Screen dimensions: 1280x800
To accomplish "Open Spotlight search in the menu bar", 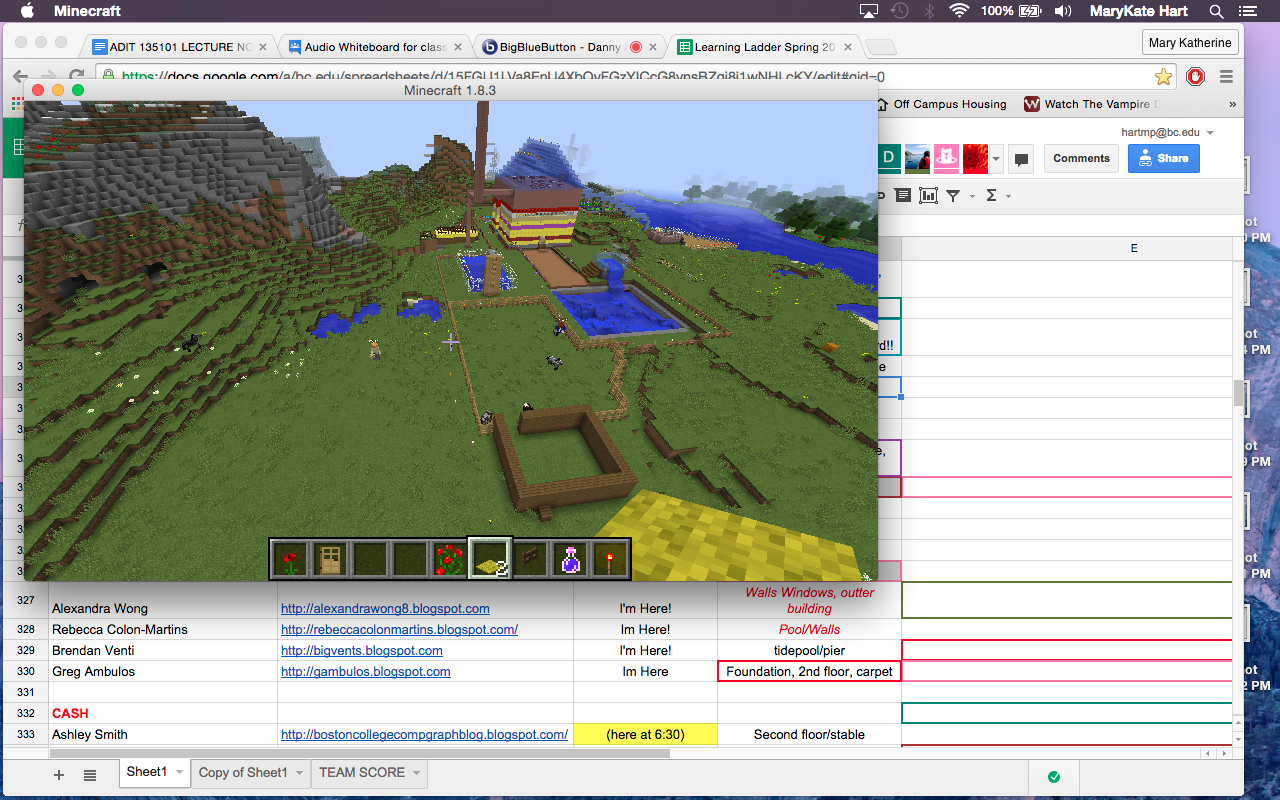I will tap(1217, 11).
